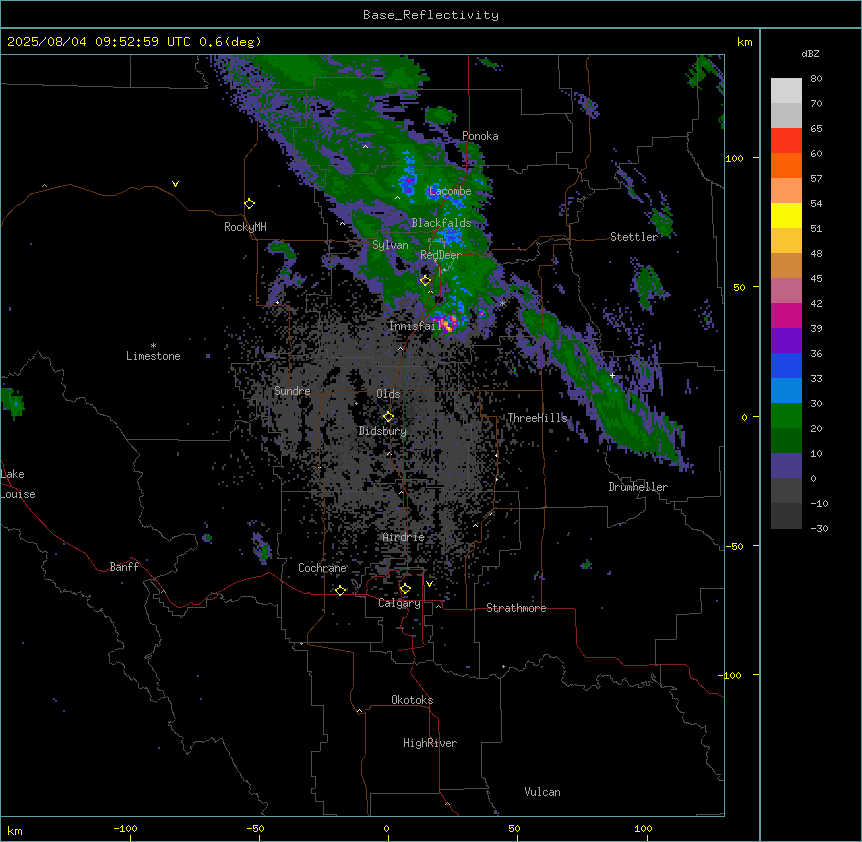
Task: Pick the light gray swatch between 80 and 70 dBZ
Action: point(786,91)
